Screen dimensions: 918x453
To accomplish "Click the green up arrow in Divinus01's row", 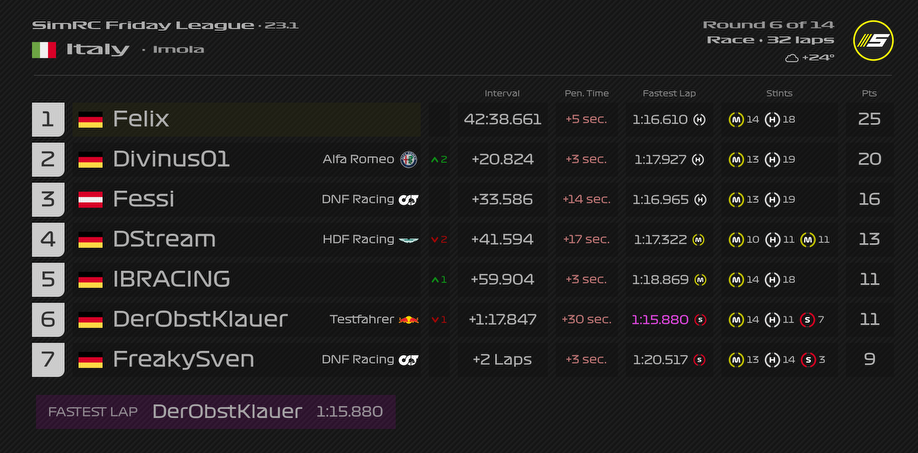I will pyautogui.click(x=434, y=159).
